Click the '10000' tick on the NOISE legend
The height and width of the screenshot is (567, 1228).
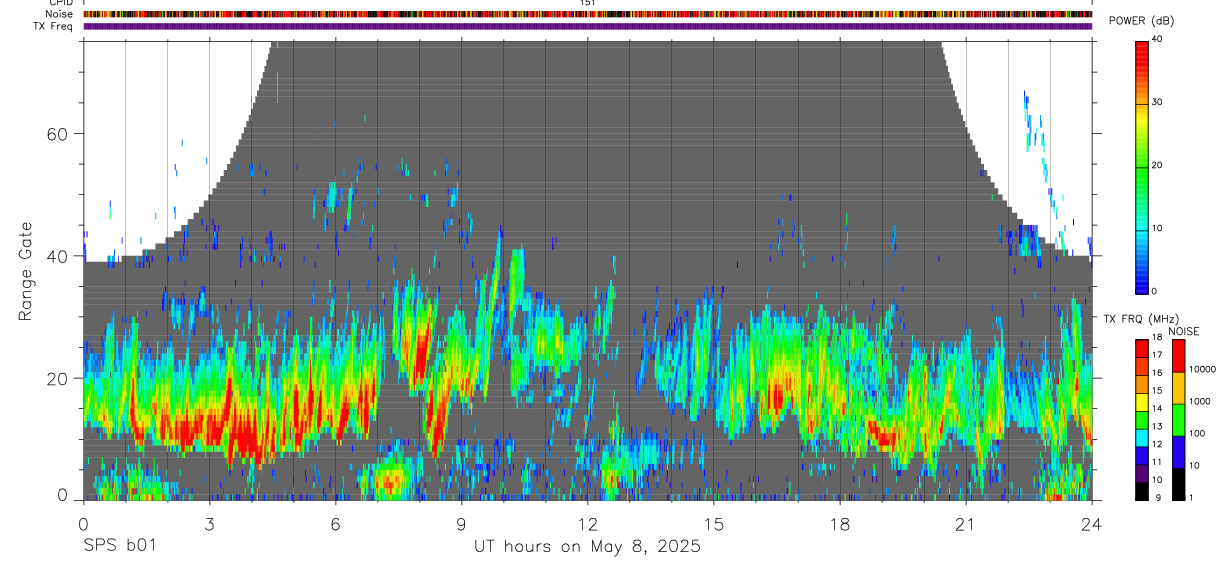pyautogui.click(x=1202, y=369)
